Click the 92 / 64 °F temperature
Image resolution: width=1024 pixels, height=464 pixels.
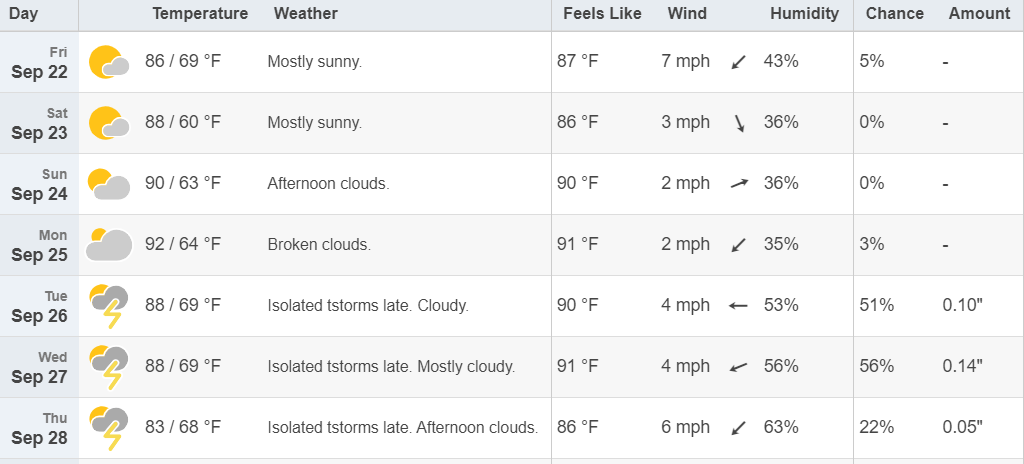pyautogui.click(x=184, y=244)
